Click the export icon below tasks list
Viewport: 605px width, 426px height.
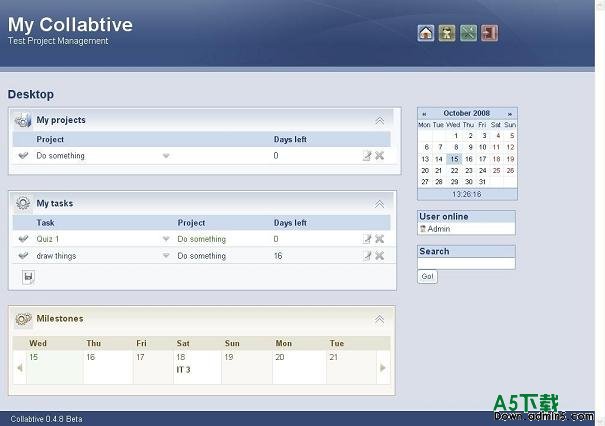28,276
